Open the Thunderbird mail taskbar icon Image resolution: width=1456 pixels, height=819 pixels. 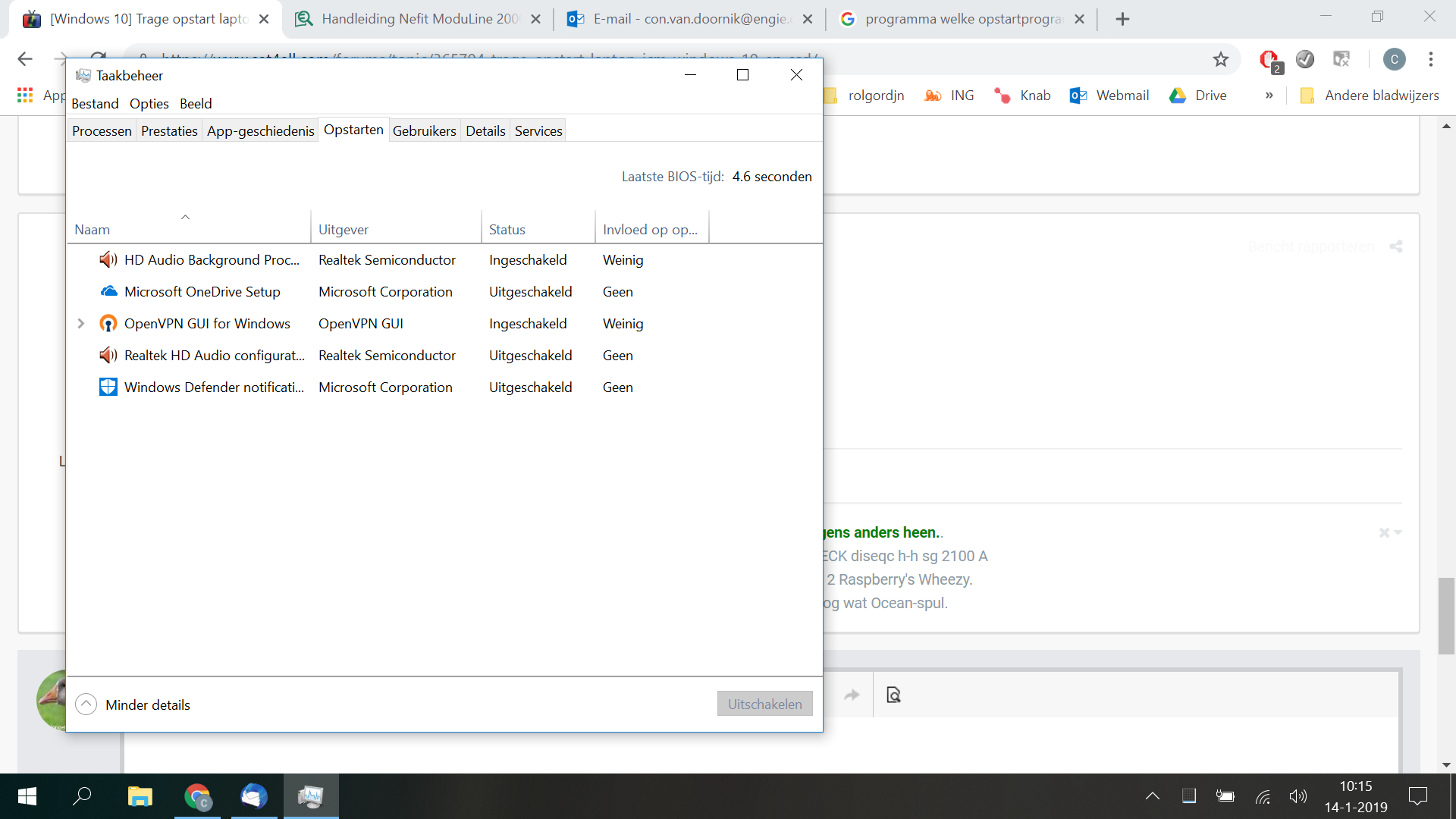[x=254, y=796]
